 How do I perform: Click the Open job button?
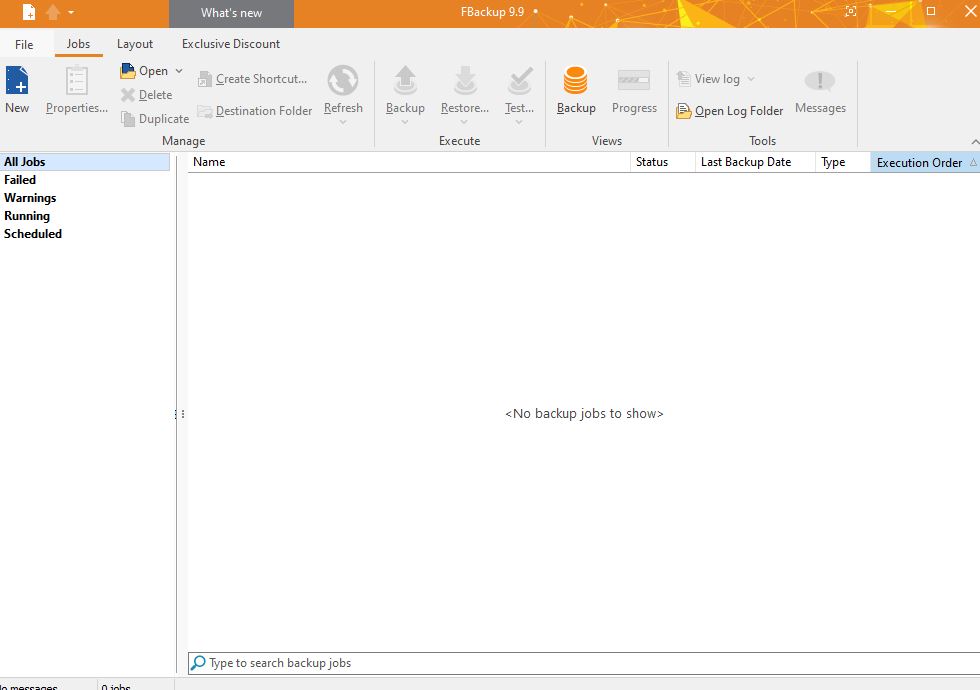pos(144,71)
